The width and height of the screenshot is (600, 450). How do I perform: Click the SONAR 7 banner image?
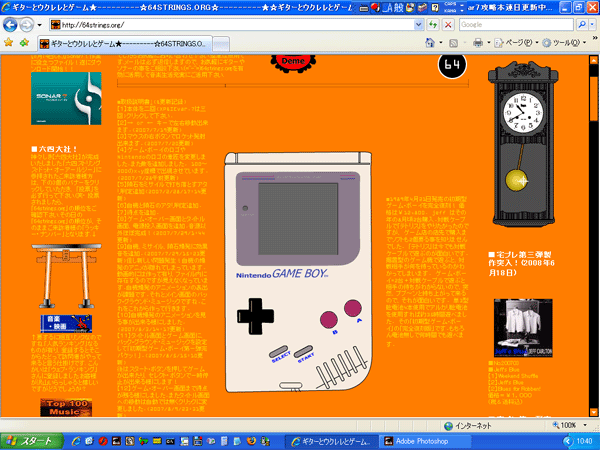pos(66,98)
